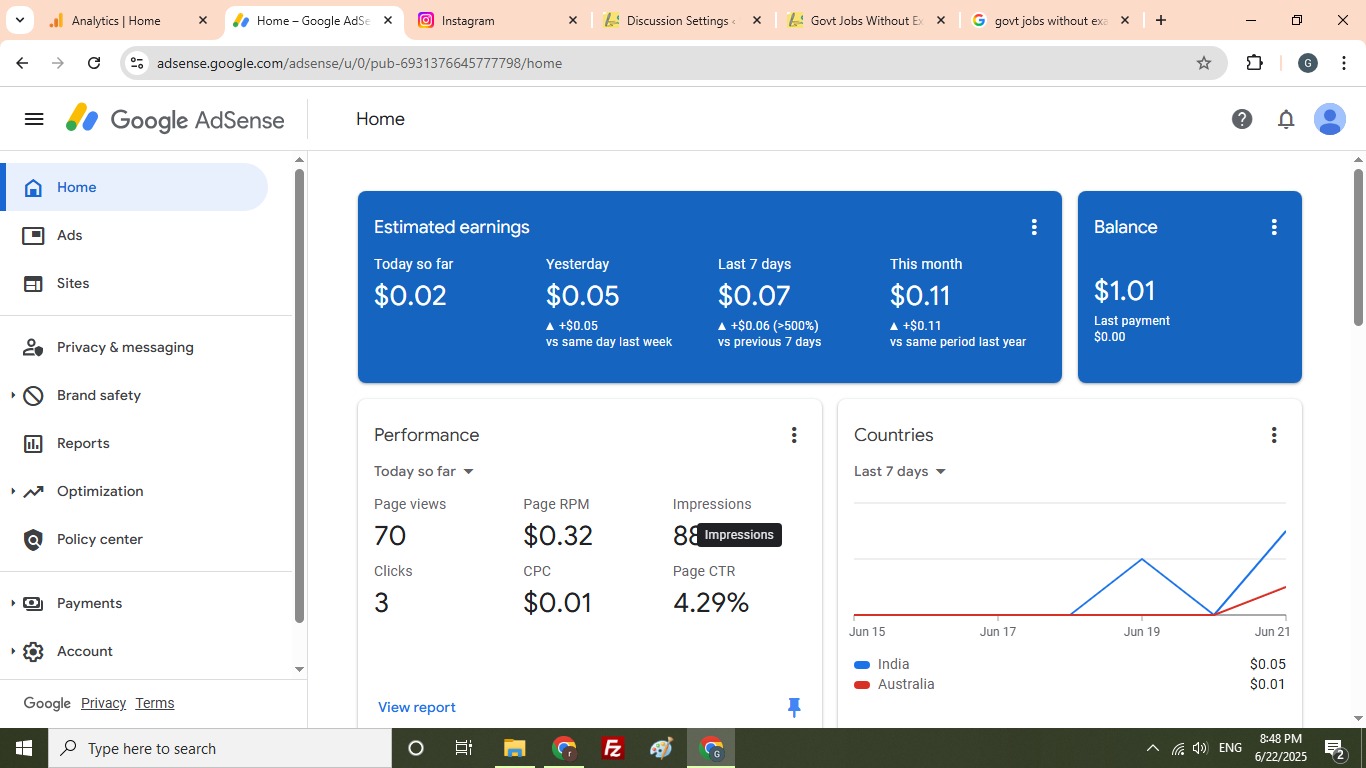
Task: Switch to the 'govt jobs without exa' Google tab
Action: 1050,20
